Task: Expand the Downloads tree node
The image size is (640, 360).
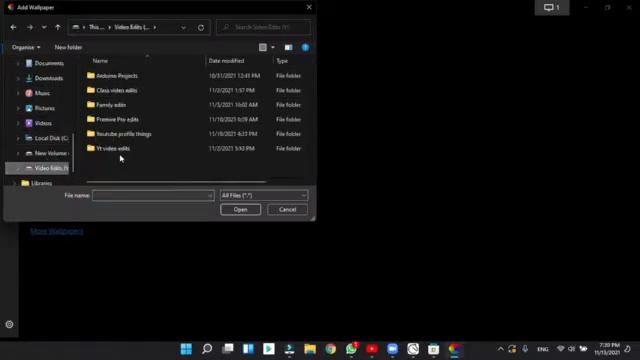Action: (x=18, y=78)
